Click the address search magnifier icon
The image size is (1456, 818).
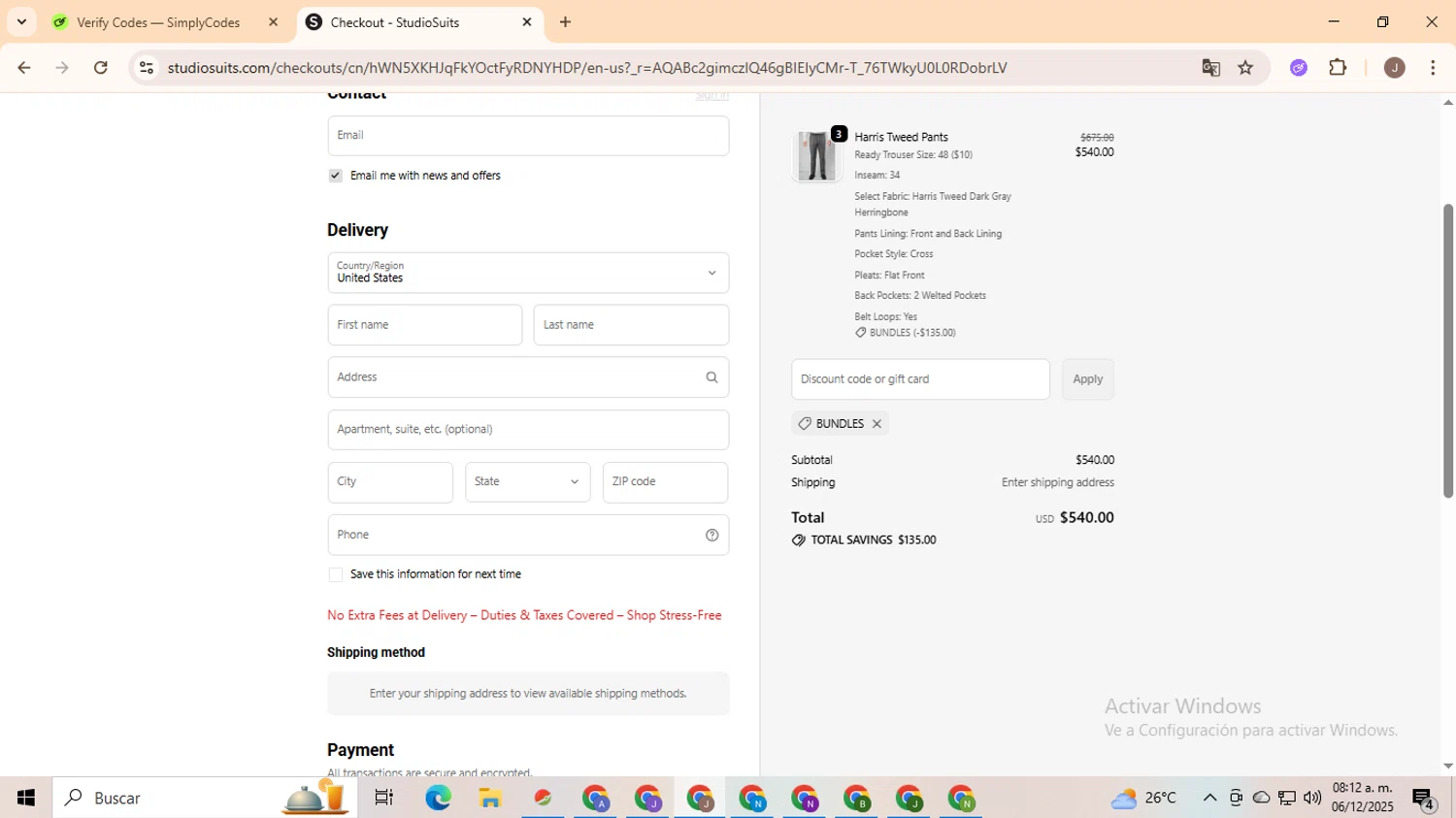point(711,377)
